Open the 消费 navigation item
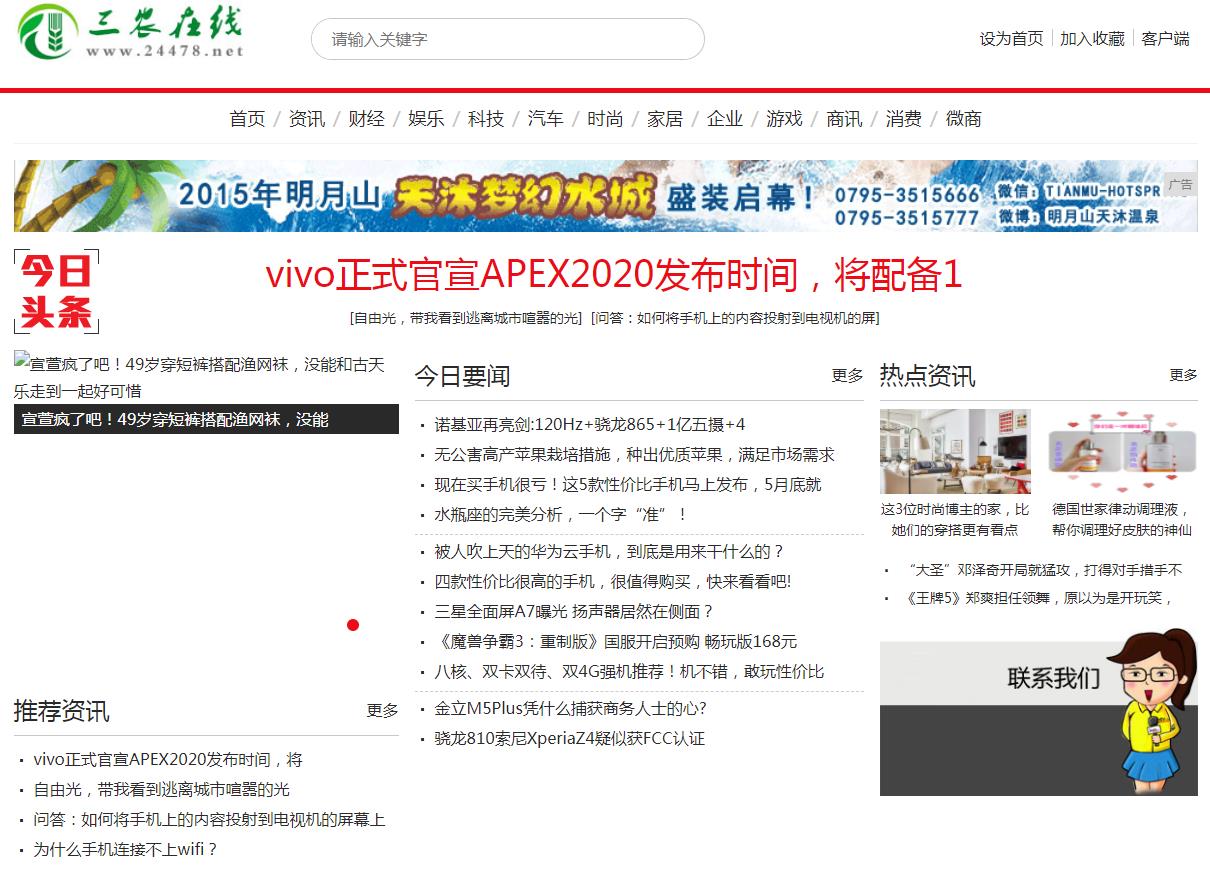This screenshot has height=872, width=1210. click(903, 119)
